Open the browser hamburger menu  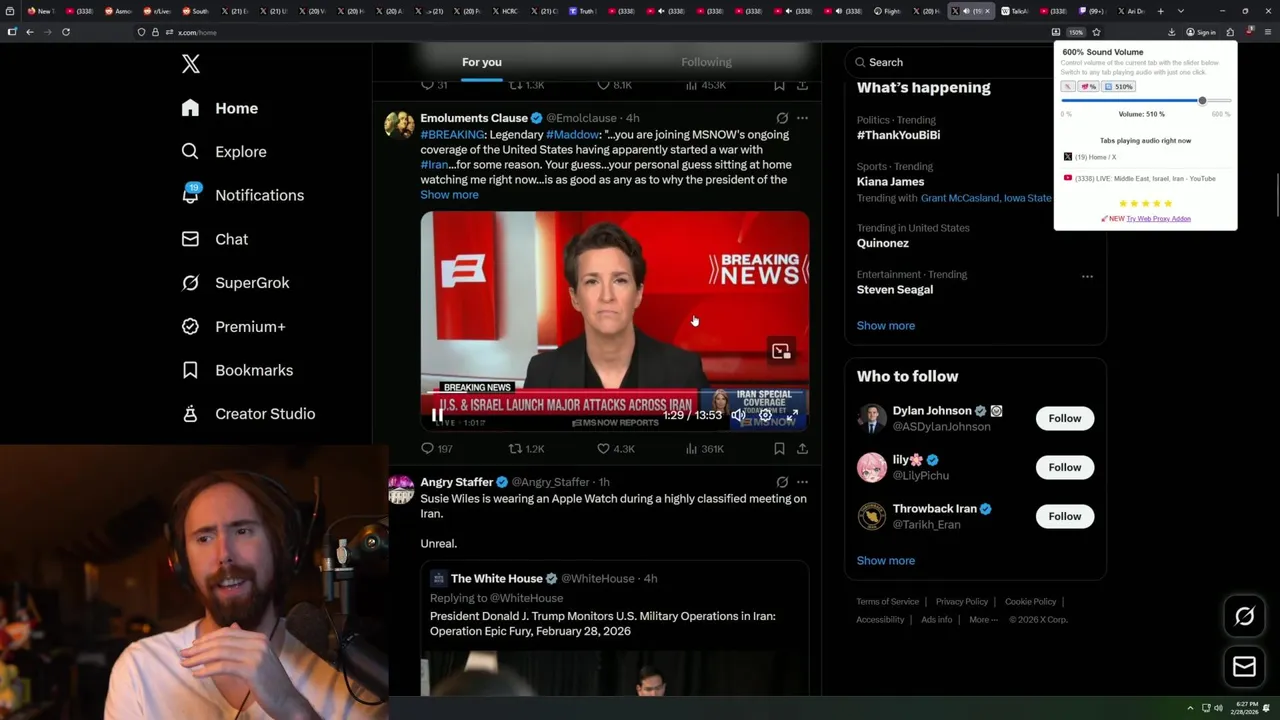(1267, 32)
